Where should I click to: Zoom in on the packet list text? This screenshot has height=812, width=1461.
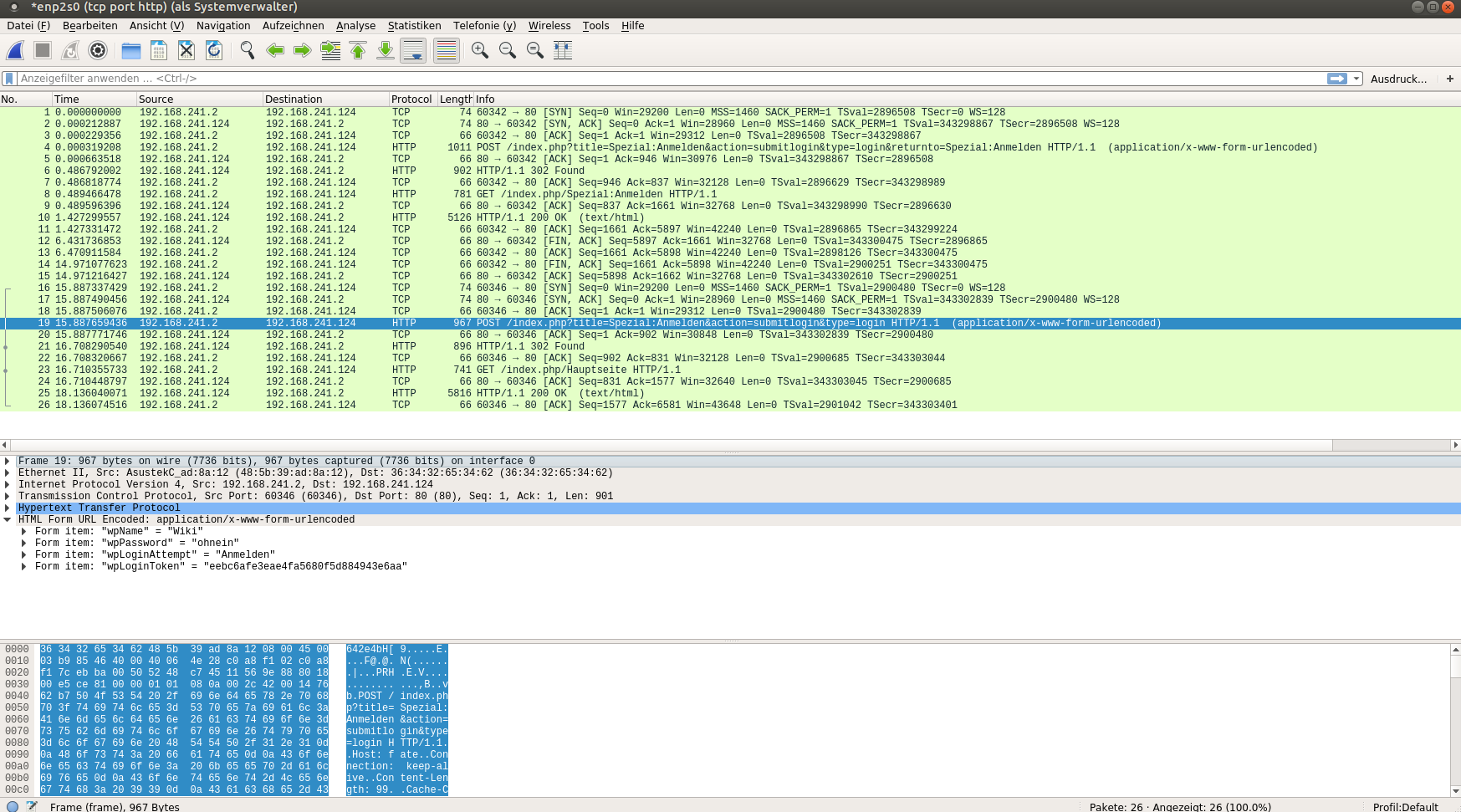pyautogui.click(x=480, y=51)
